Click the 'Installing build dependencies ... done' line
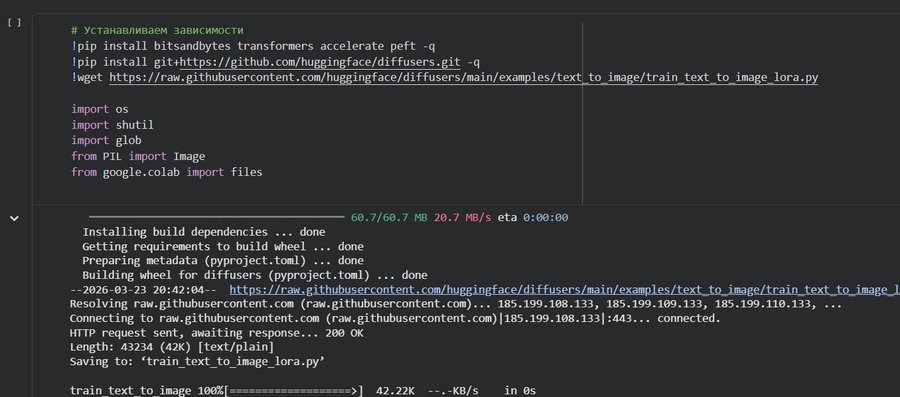 [x=204, y=232]
